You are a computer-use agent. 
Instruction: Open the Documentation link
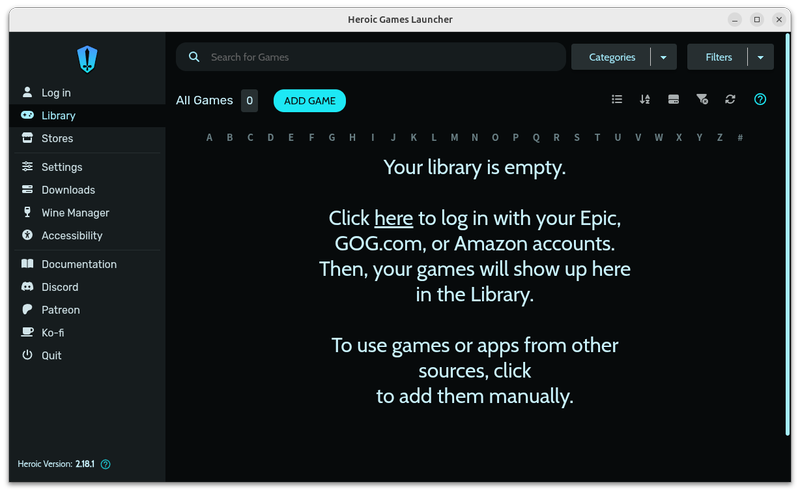87,264
